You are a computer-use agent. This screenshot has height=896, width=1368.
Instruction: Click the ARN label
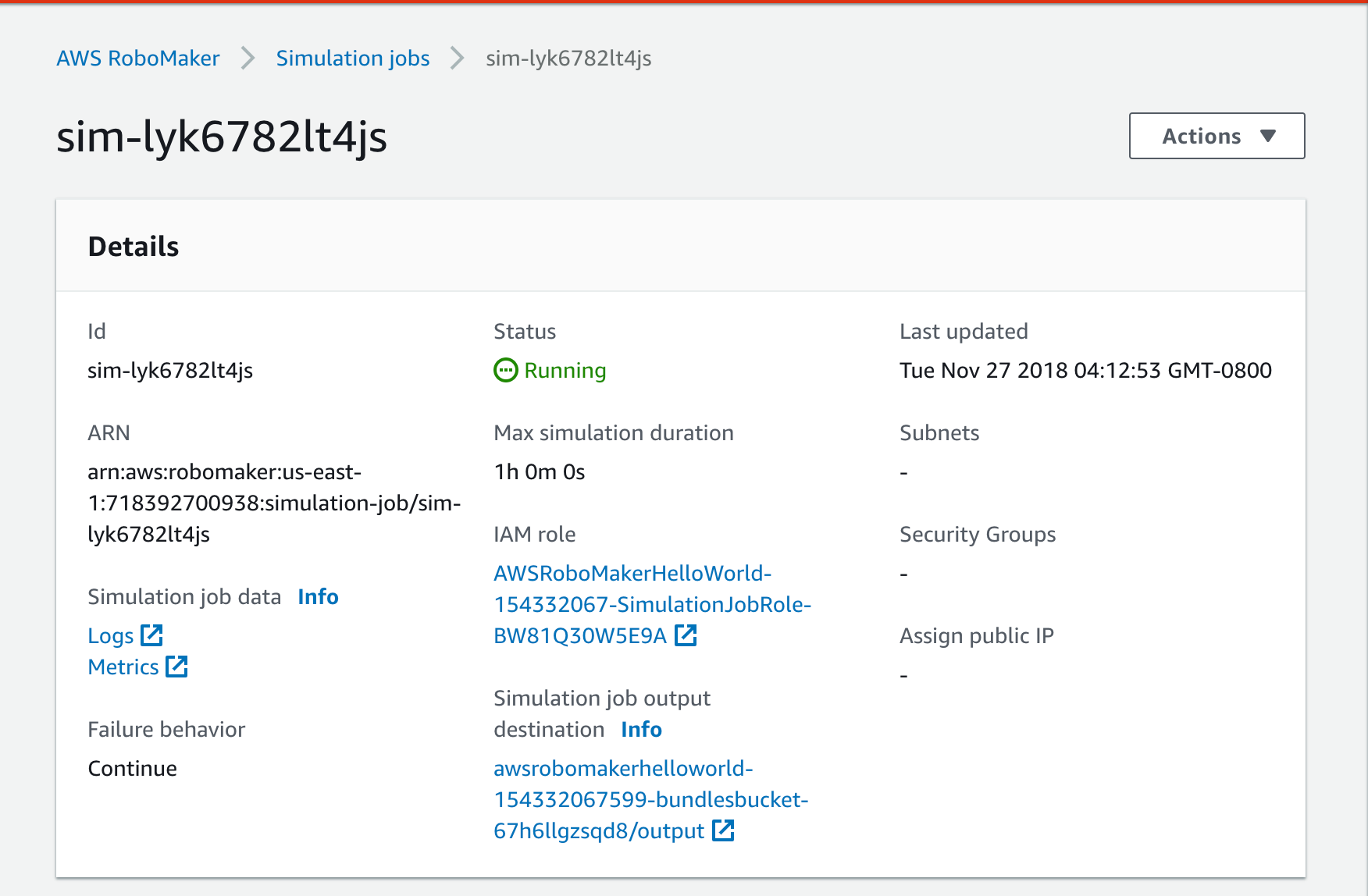(x=109, y=433)
